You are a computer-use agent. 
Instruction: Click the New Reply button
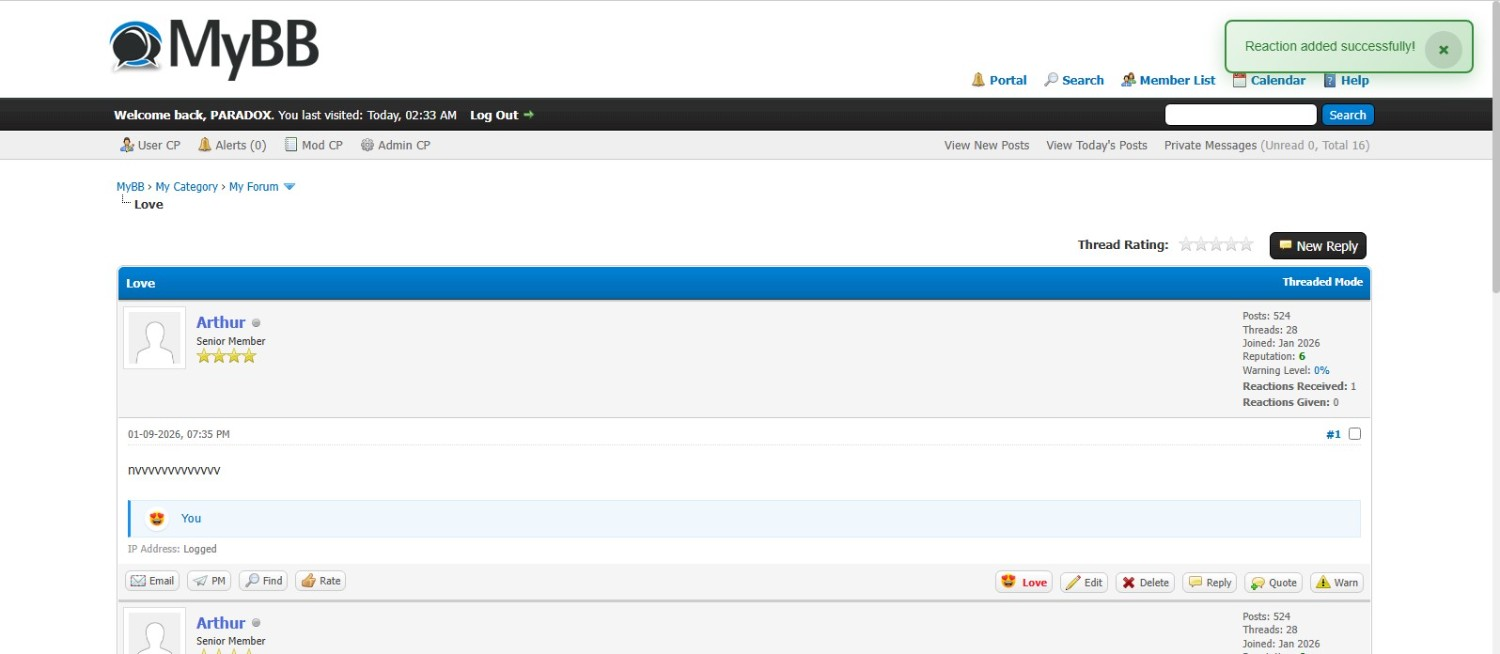pos(1317,246)
